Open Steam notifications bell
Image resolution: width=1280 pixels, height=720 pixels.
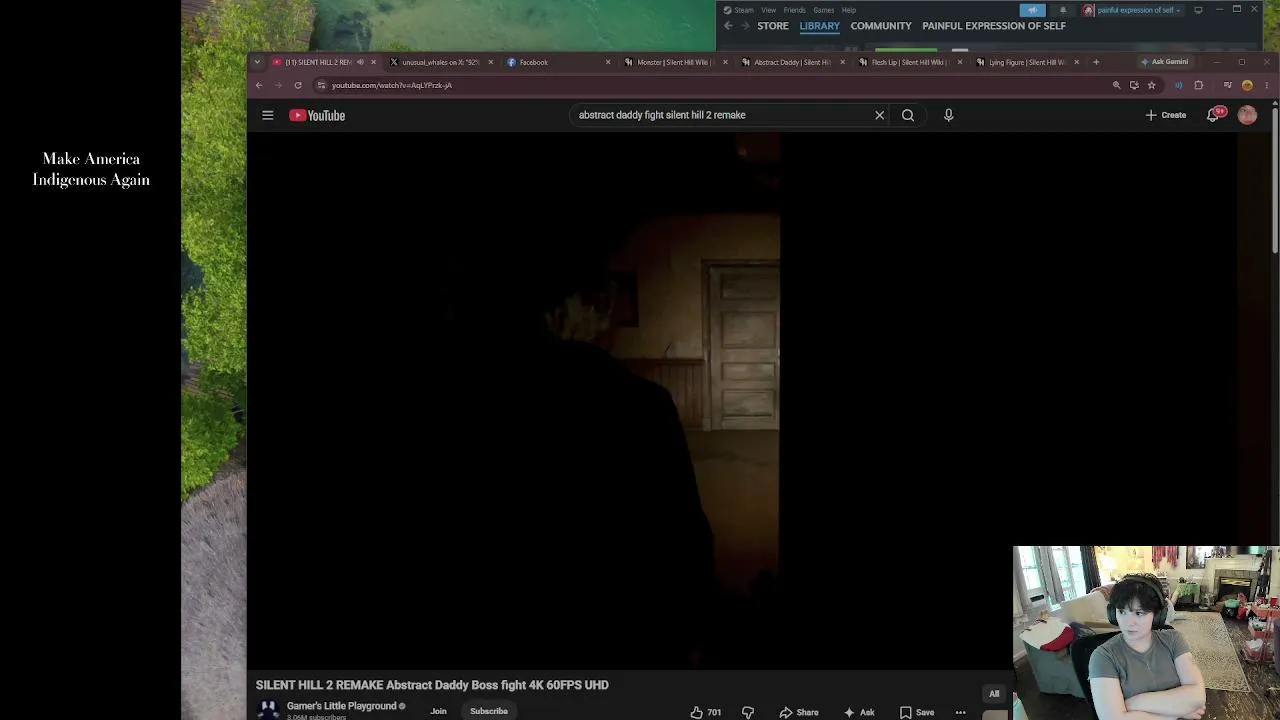click(x=1062, y=10)
